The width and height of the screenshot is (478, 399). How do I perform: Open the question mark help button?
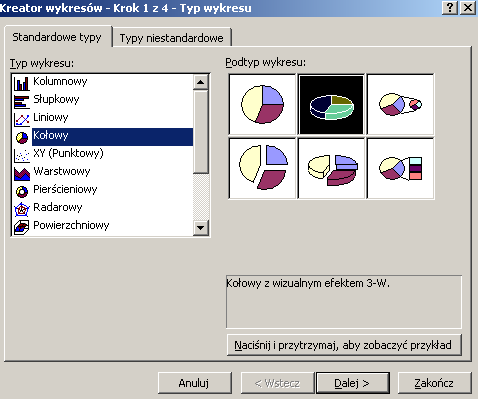tap(450, 7)
